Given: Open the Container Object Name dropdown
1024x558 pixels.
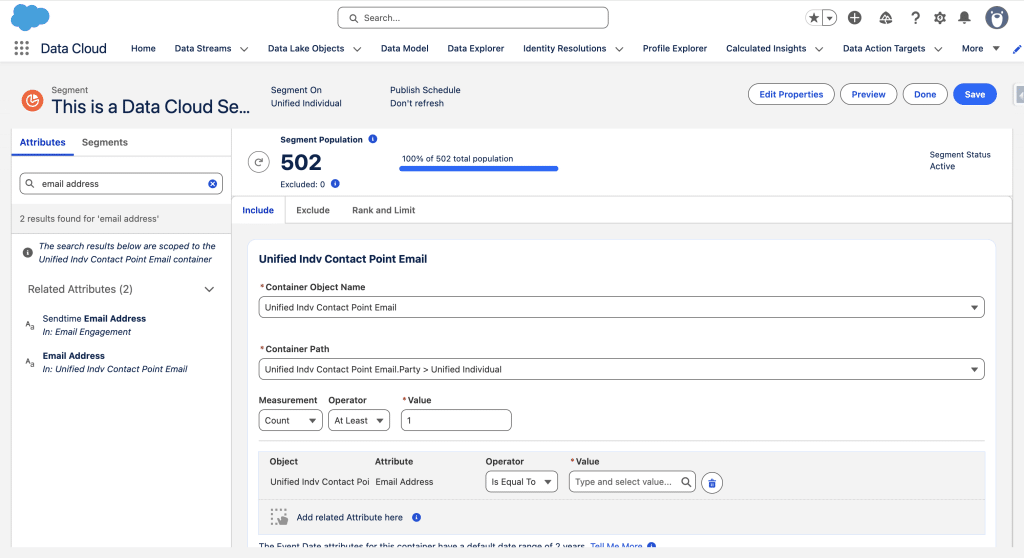Looking at the screenshot, I should click(x=621, y=308).
